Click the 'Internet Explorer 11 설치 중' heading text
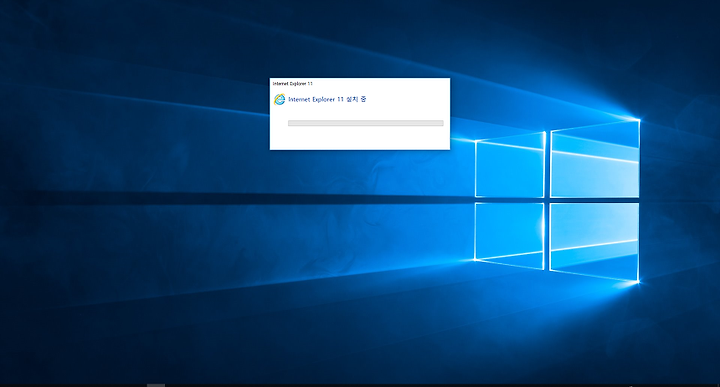720x387 pixels. coord(327,99)
